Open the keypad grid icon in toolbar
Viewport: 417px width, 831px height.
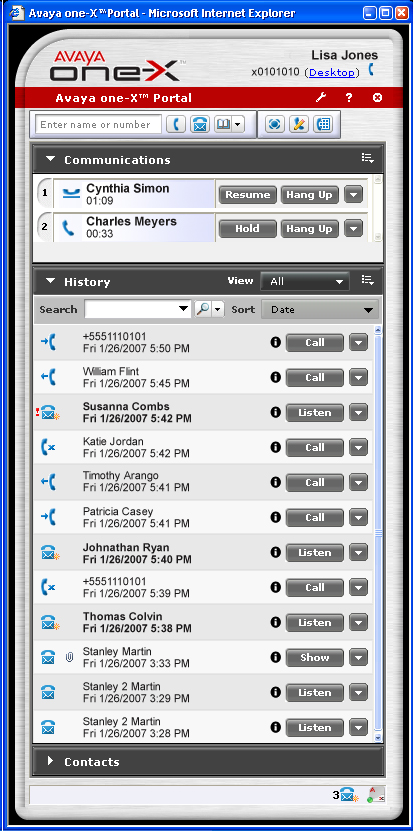323,125
